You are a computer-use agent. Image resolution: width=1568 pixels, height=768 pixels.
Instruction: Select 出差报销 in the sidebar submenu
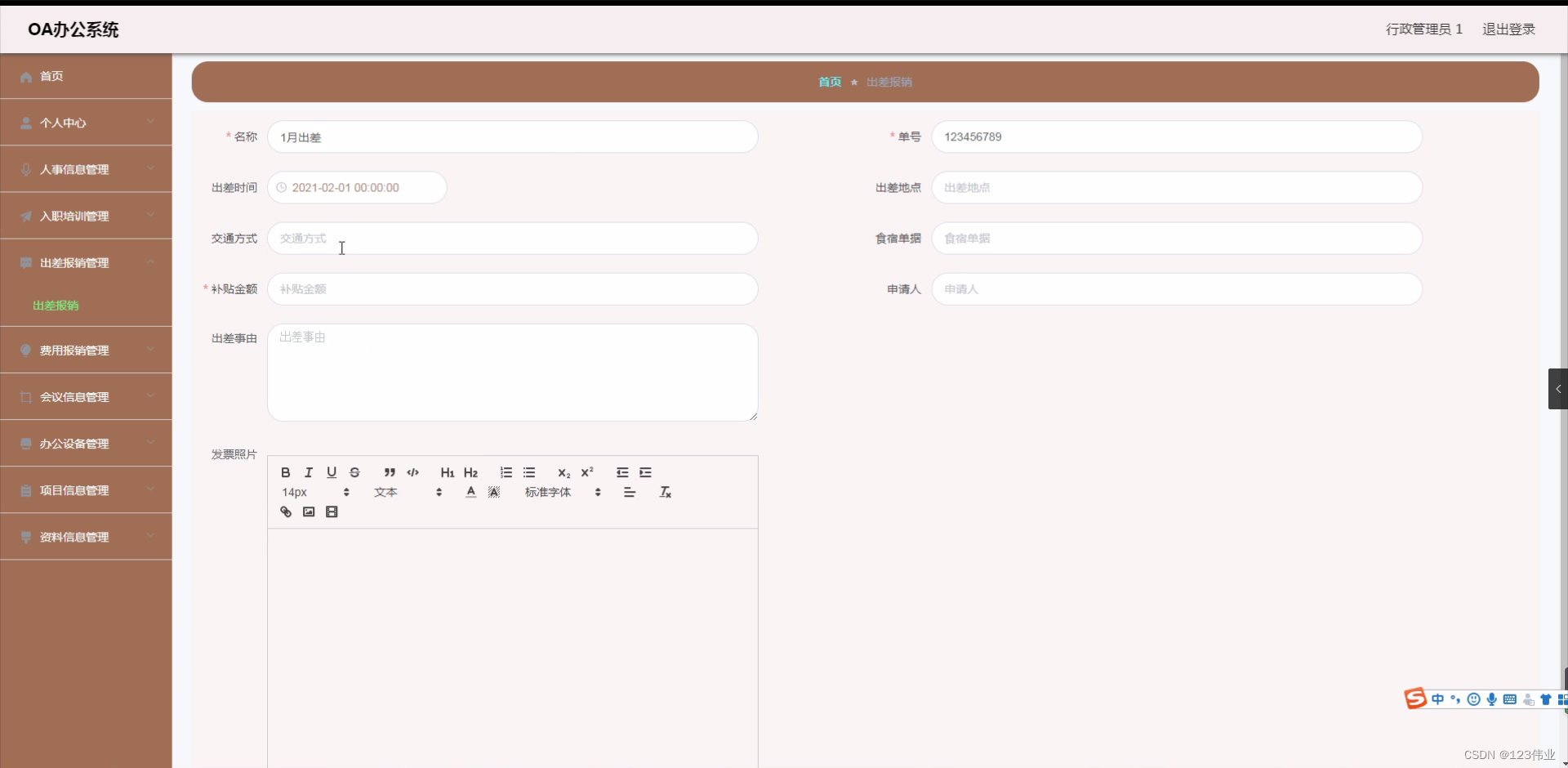tap(55, 305)
